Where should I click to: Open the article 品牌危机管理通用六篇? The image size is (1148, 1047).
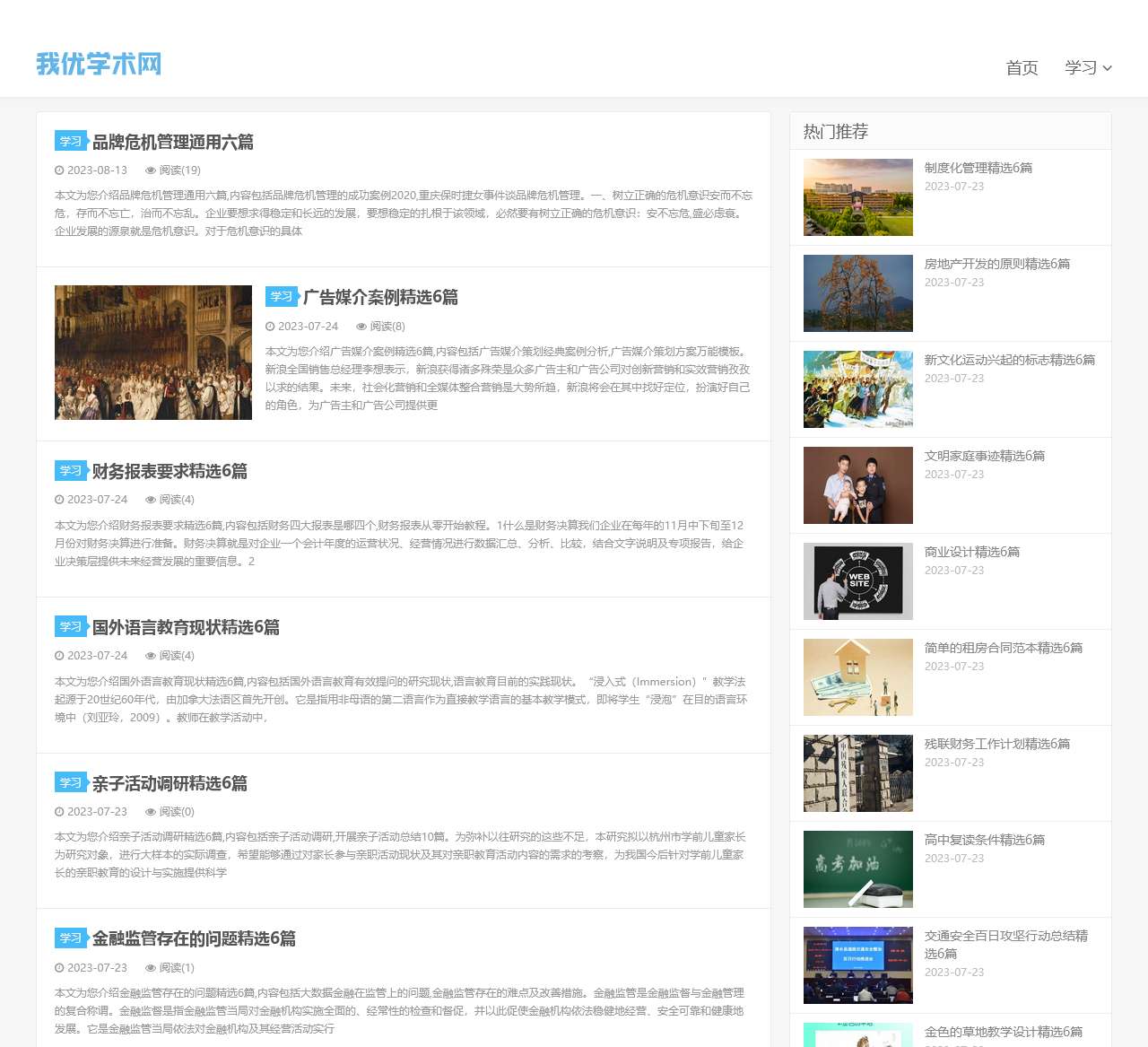[174, 142]
